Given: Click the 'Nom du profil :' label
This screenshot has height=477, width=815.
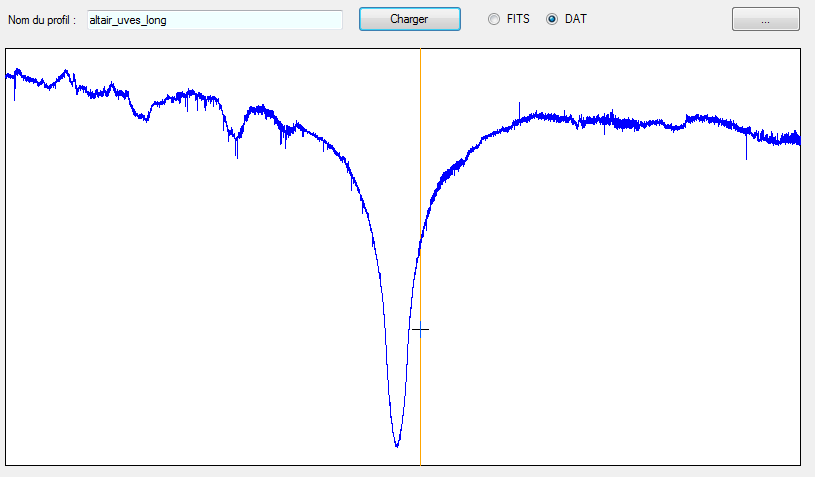Looking at the screenshot, I should pyautogui.click(x=42, y=20).
